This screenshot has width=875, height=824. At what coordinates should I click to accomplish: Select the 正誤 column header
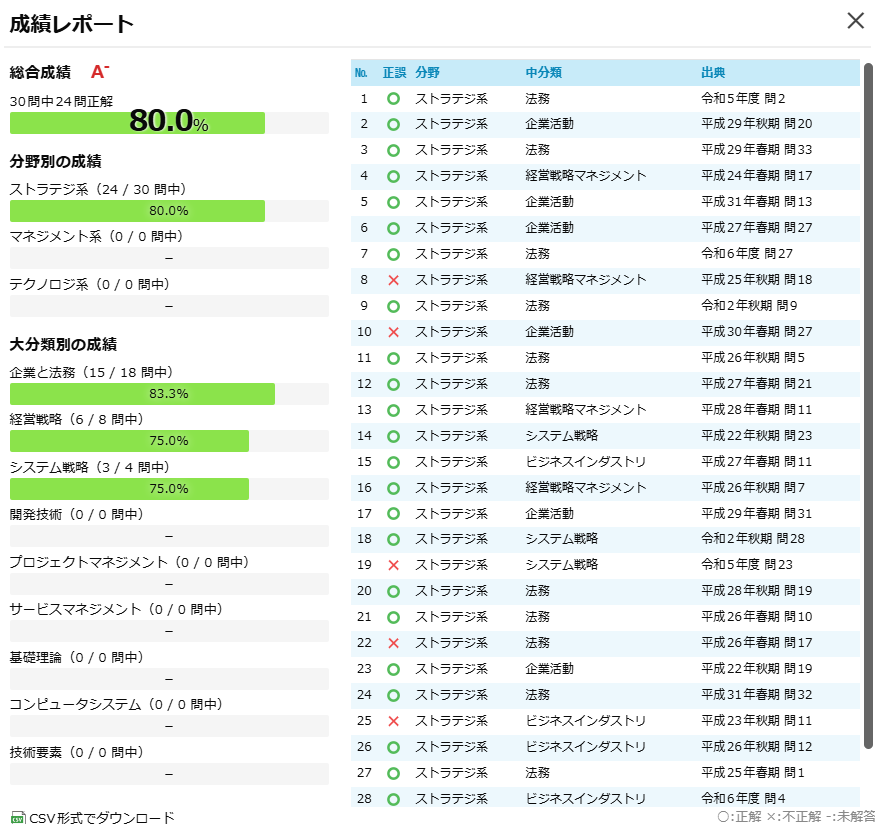click(394, 72)
